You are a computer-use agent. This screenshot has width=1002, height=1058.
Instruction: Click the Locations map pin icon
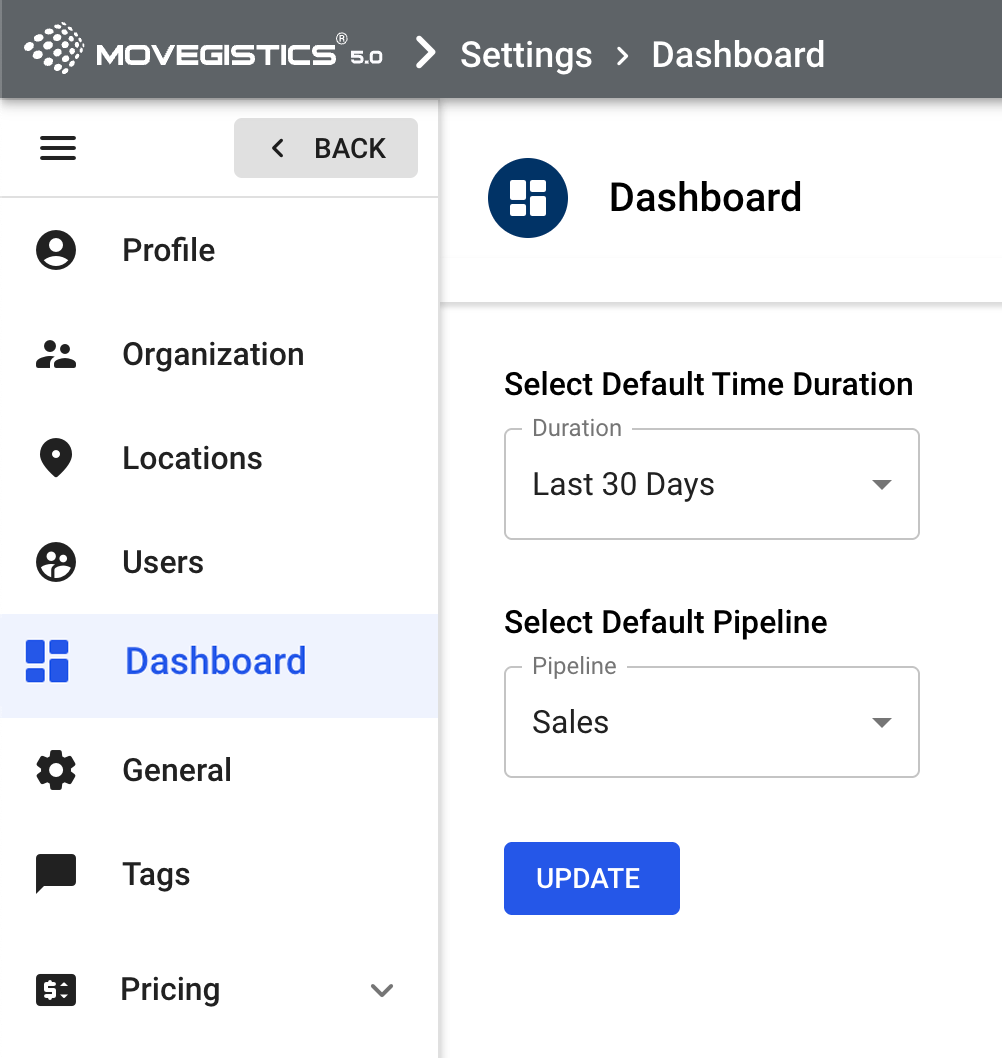click(x=56, y=458)
